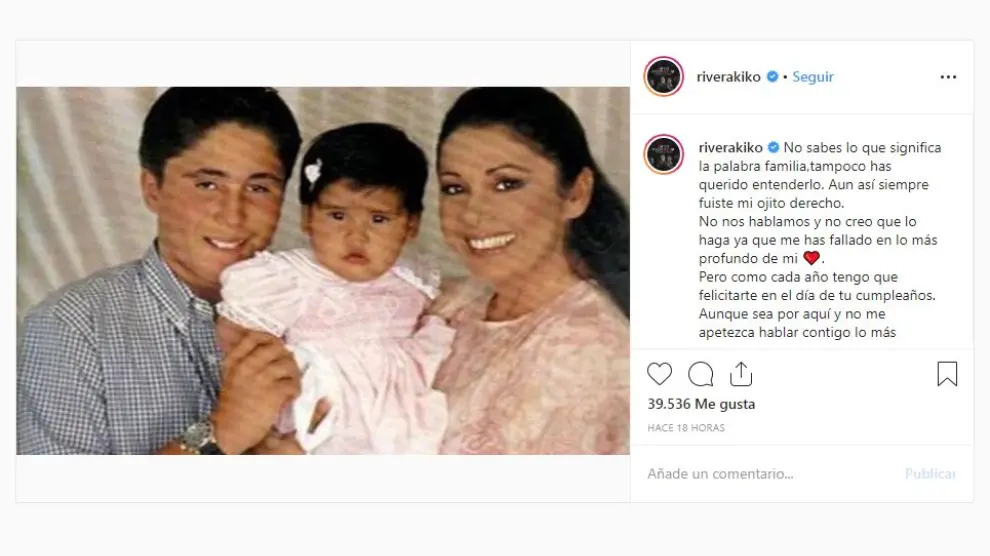Focus the Añade un comentario field
Screen dimensions: 990x556
coord(772,474)
